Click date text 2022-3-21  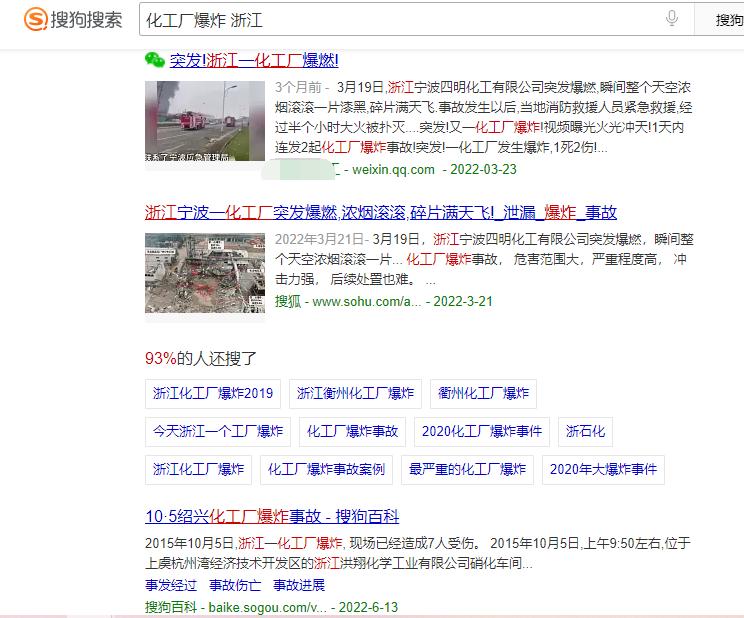coord(463,301)
